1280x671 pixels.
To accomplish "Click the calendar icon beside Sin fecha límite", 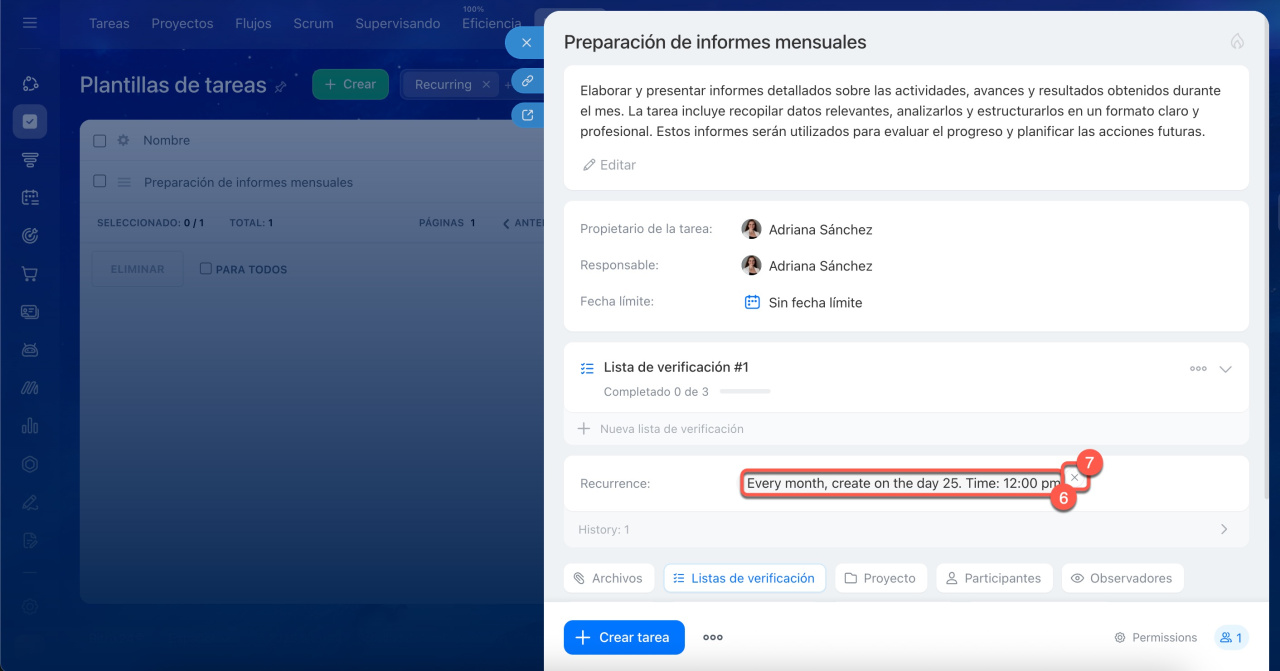I will pyautogui.click(x=752, y=302).
